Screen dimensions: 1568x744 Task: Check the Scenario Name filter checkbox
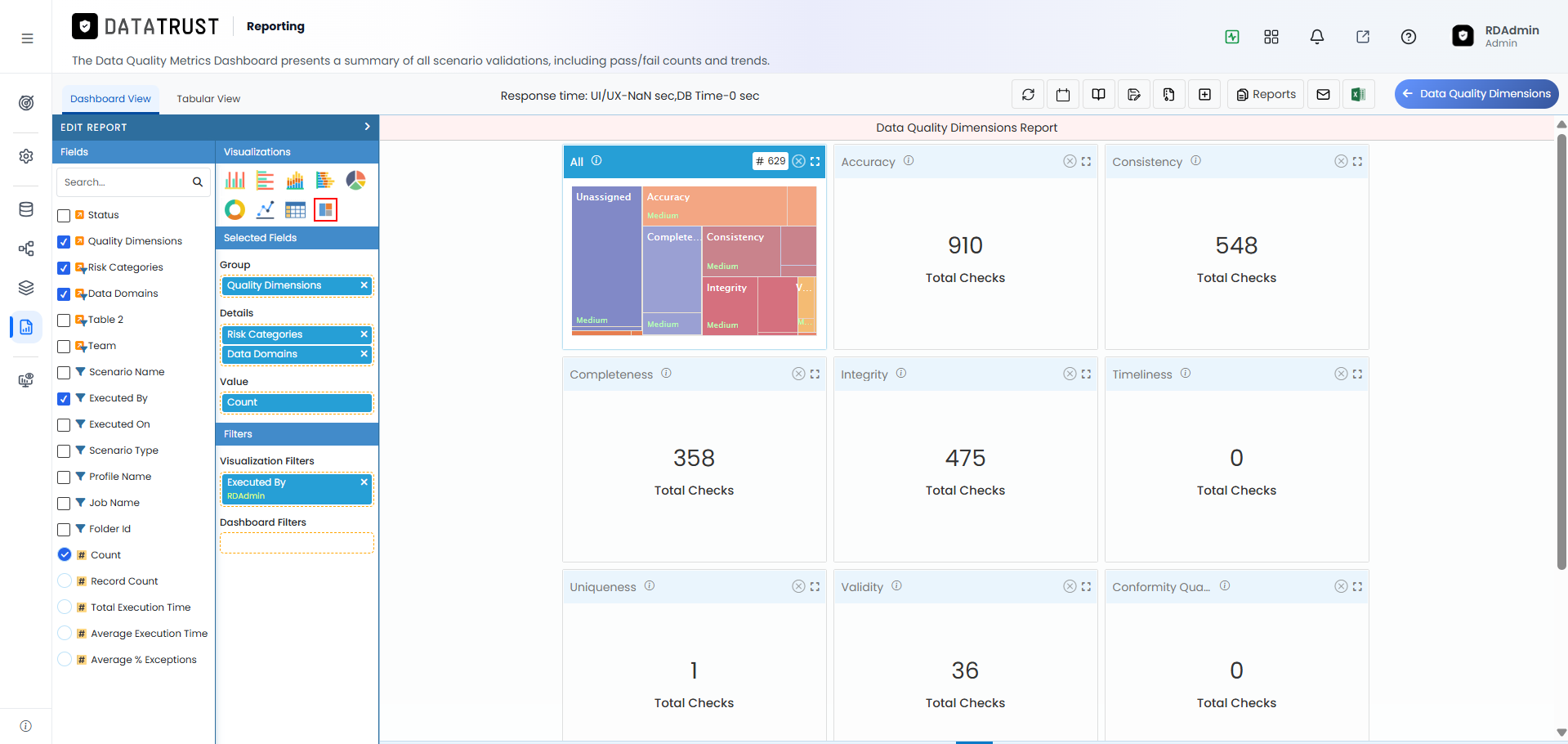[x=64, y=373]
